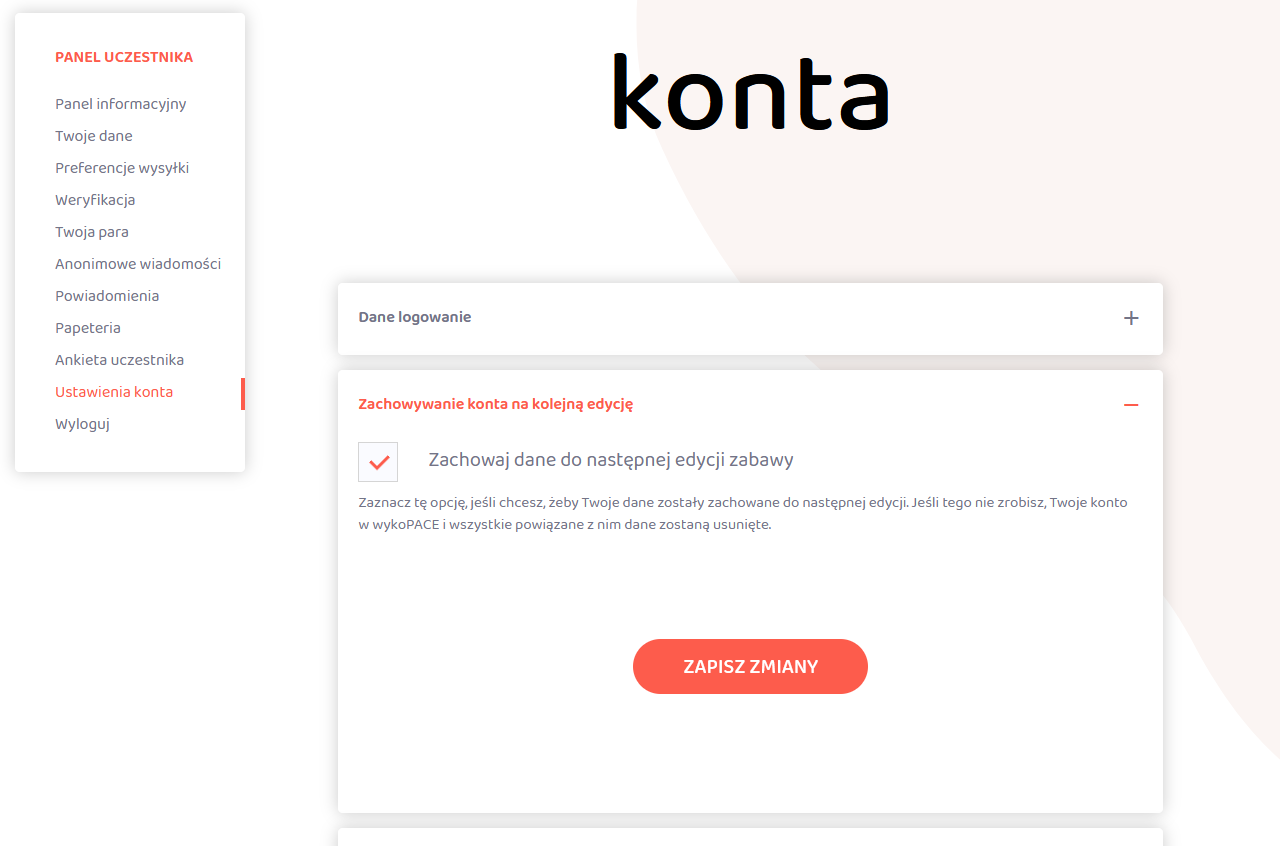Select Weryfikacja in the sidebar
This screenshot has height=846, width=1280.
pyautogui.click(x=95, y=200)
